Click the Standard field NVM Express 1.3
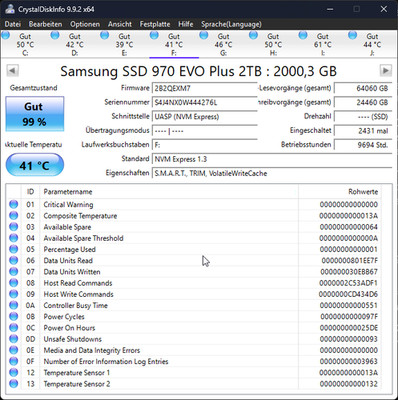The image size is (398, 400). coord(272,159)
